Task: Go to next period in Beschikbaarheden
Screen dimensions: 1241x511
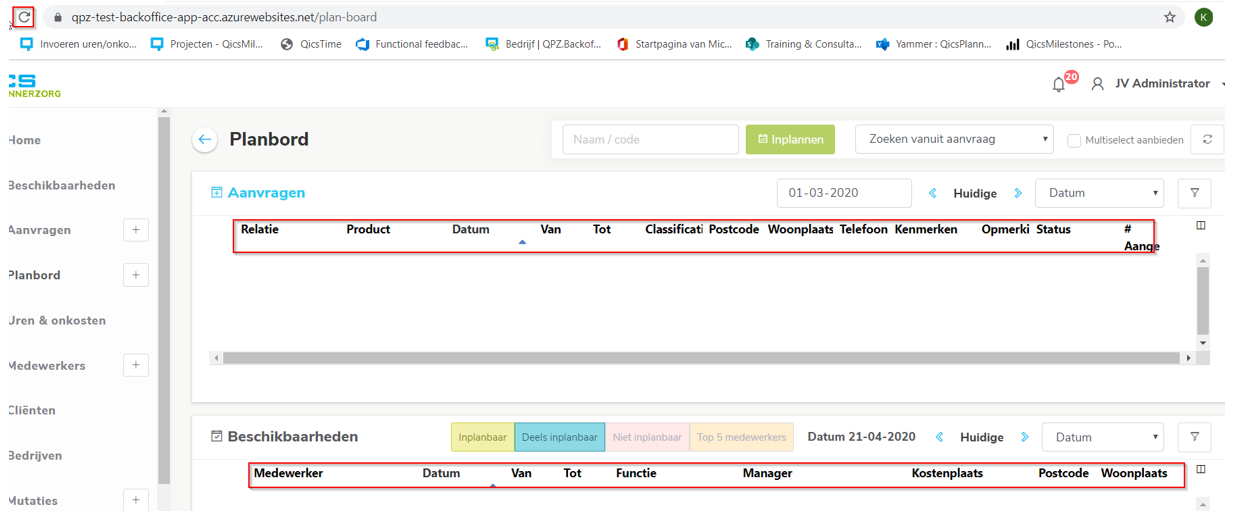Action: [1025, 437]
